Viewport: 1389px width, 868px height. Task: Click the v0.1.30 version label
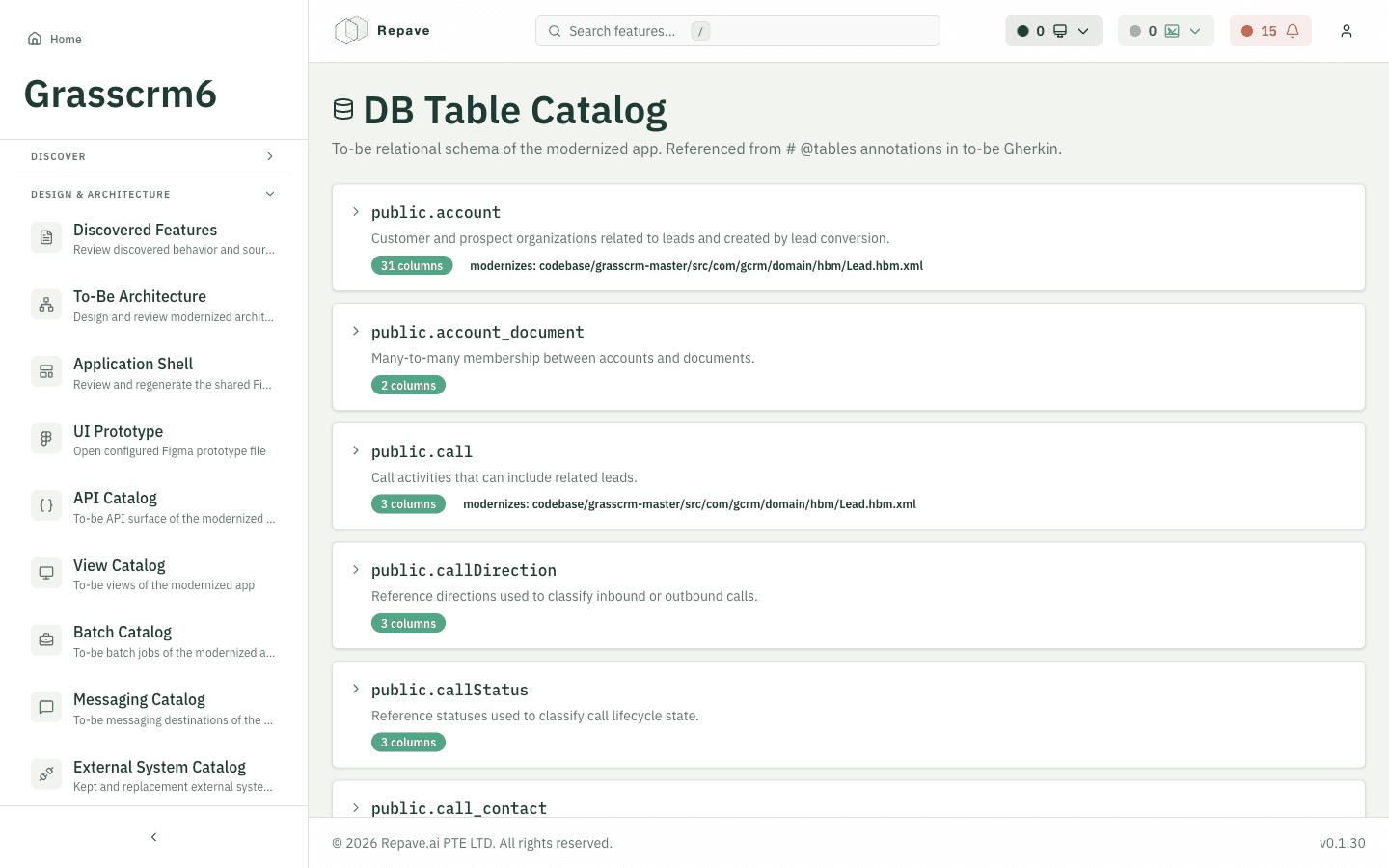click(1343, 843)
